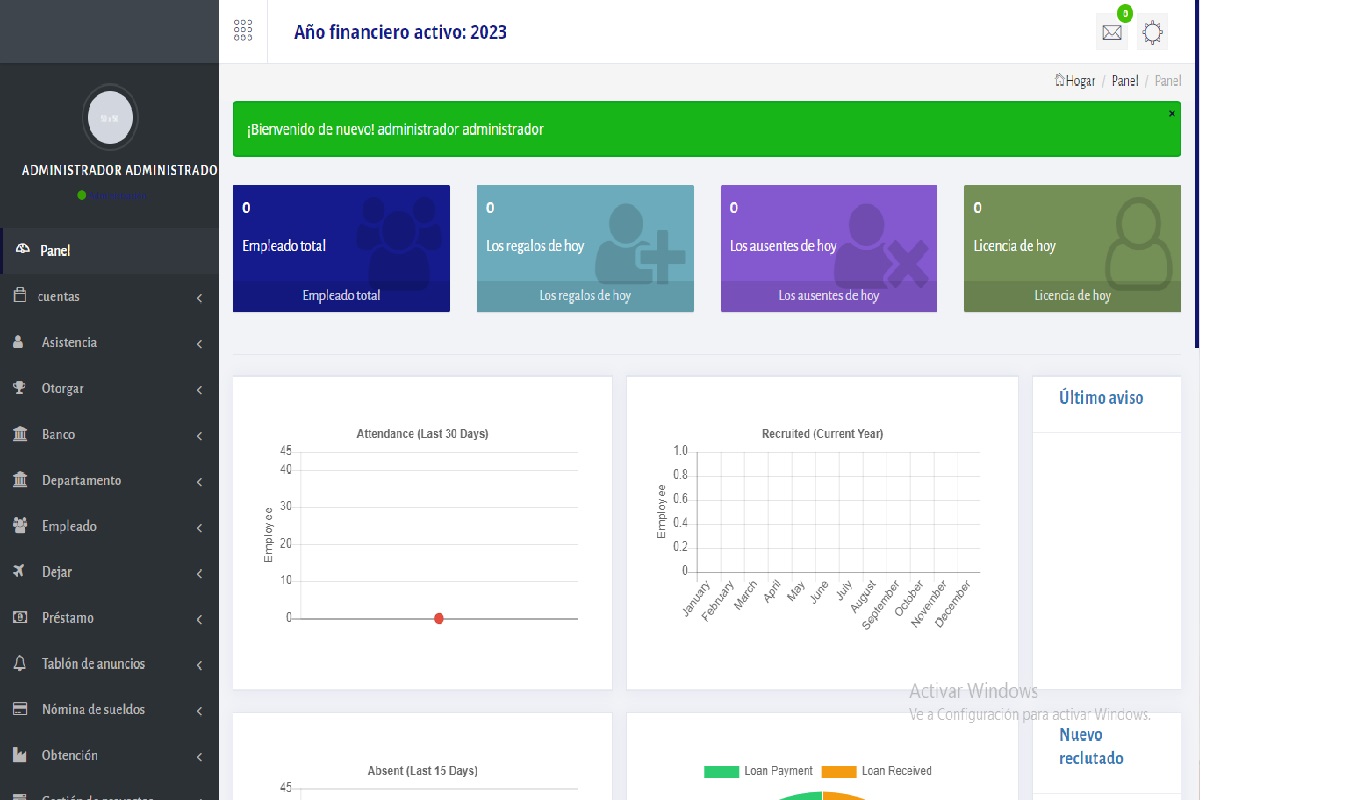Screen dimensions: 1366x800
Task: Click the Nómina de sueldos card icon
Action: 19,709
